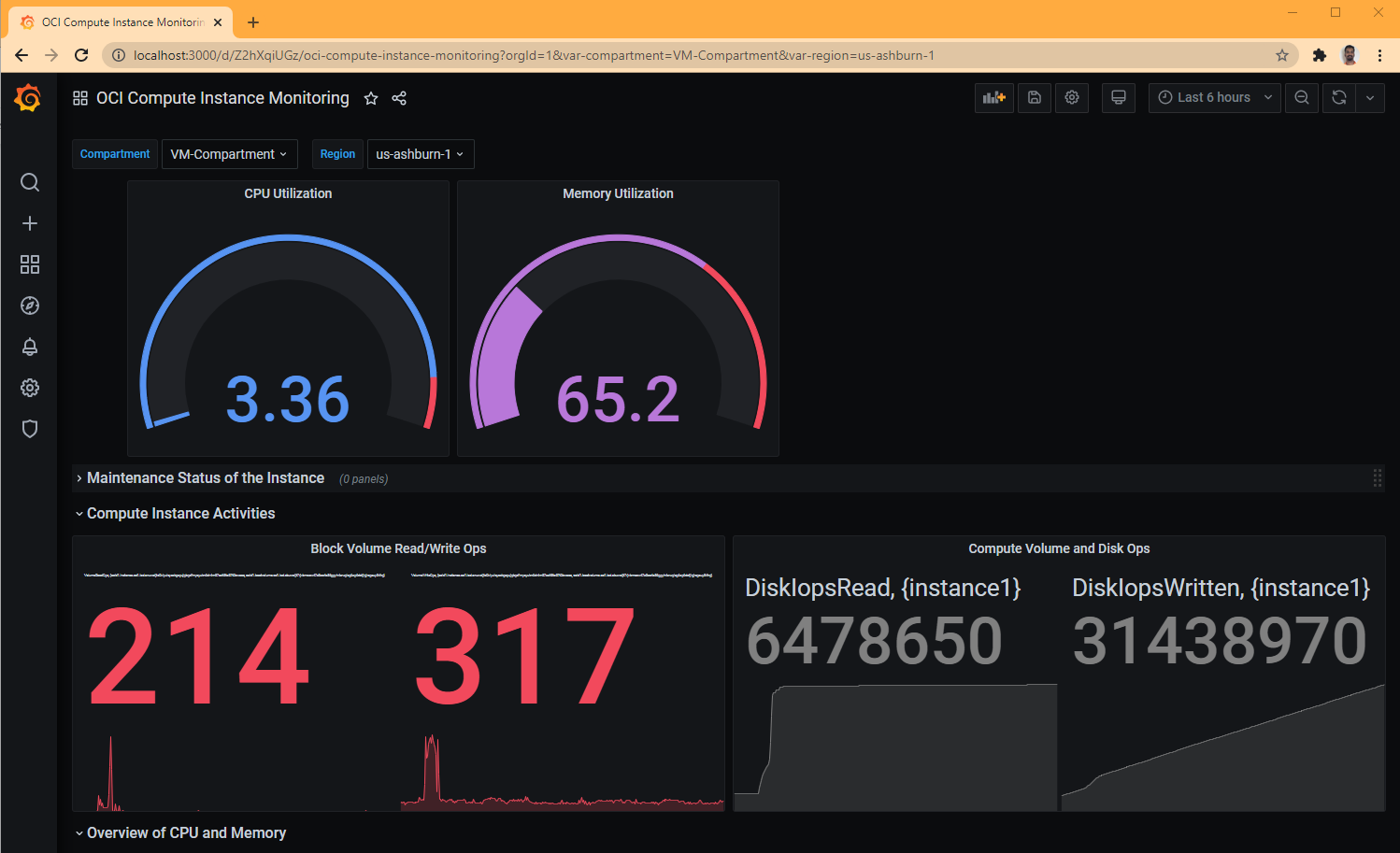1400x853 pixels.
Task: Open refresh interval dropdown arrow
Action: tap(1370, 97)
